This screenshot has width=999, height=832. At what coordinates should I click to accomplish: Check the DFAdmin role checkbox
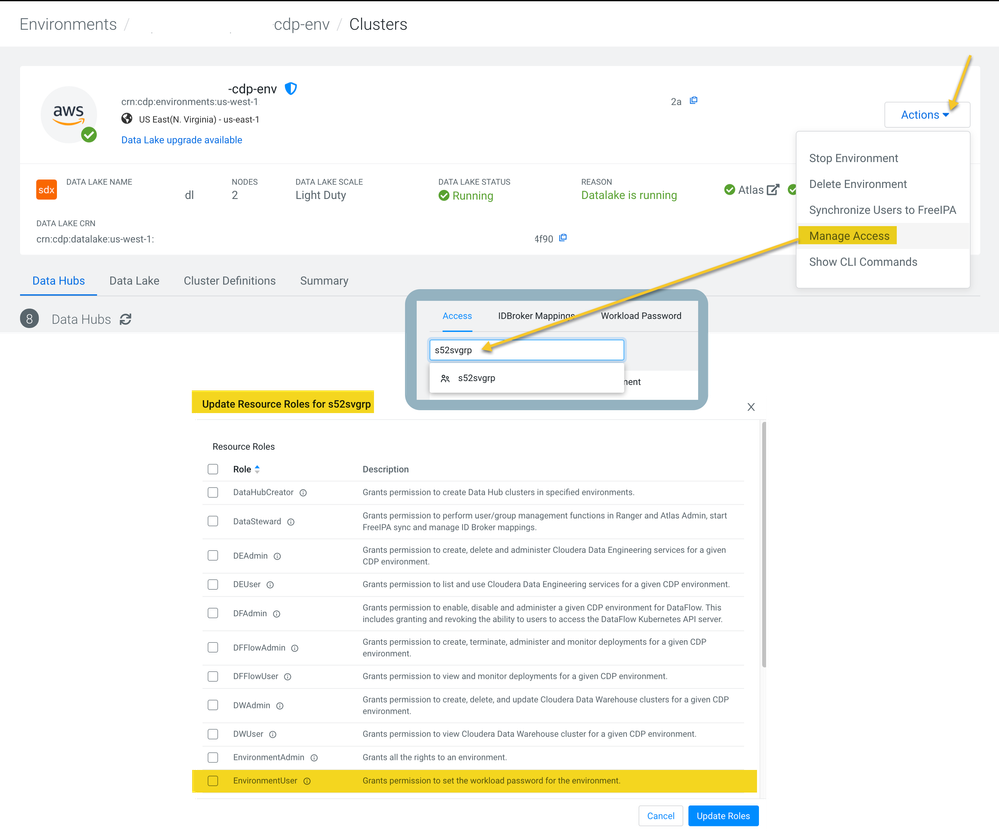(213, 613)
